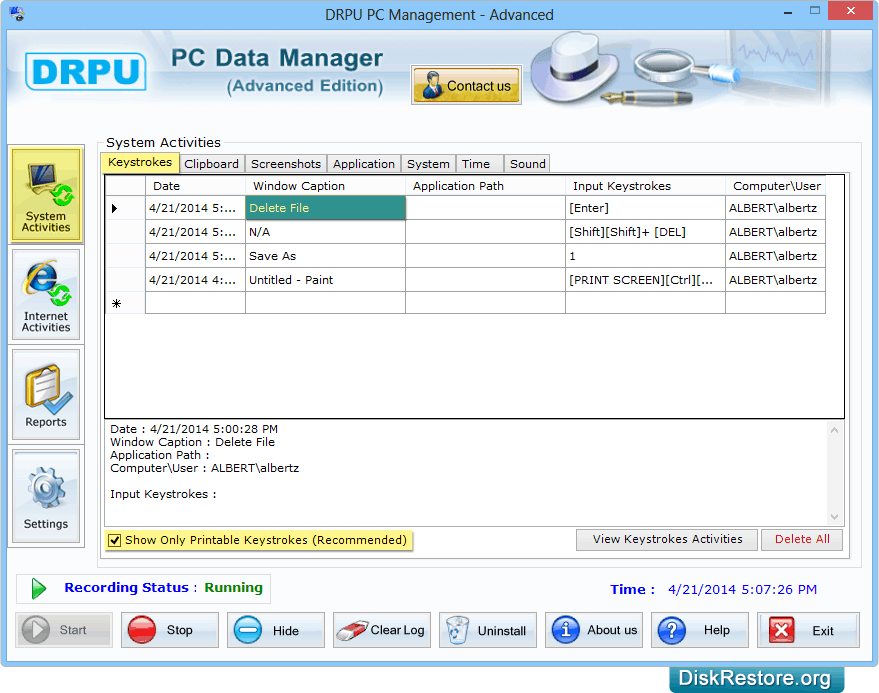The image size is (879, 693).
Task: Switch to the Clipboard tab
Action: [211, 164]
